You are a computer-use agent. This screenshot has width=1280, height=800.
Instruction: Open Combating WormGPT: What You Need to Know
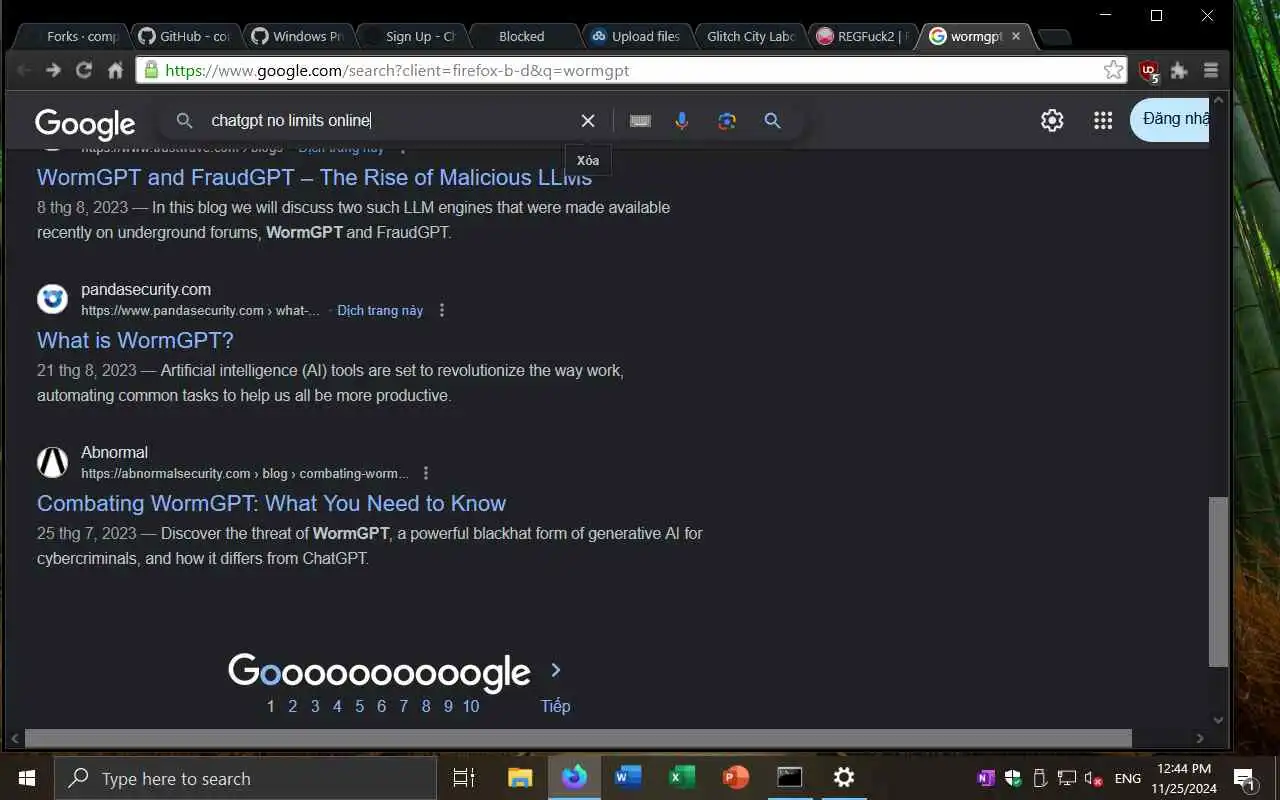point(271,503)
